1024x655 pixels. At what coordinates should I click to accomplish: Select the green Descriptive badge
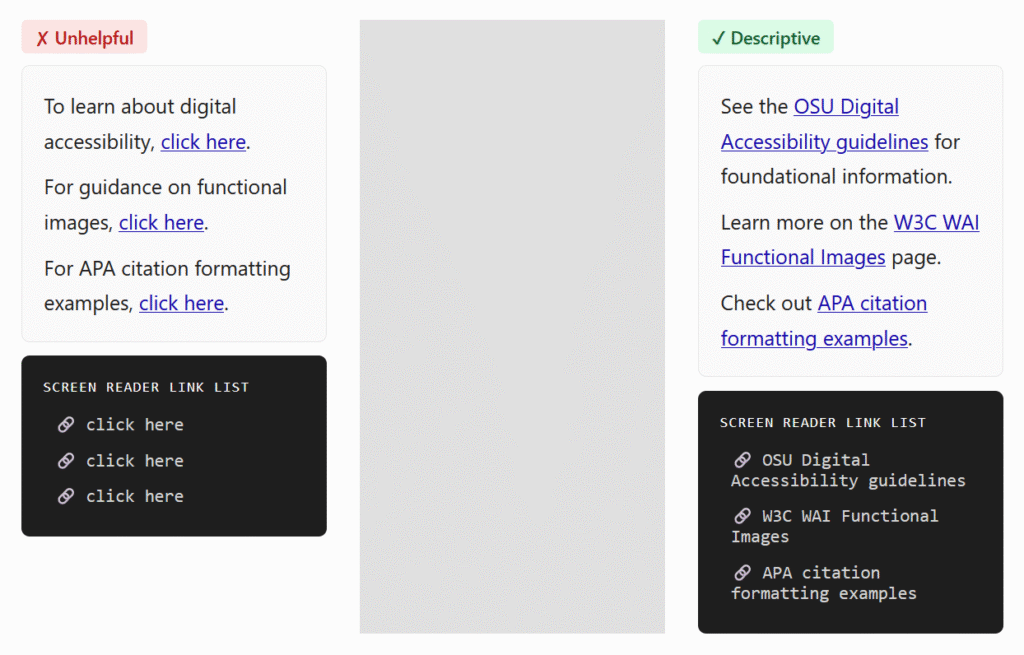click(766, 36)
